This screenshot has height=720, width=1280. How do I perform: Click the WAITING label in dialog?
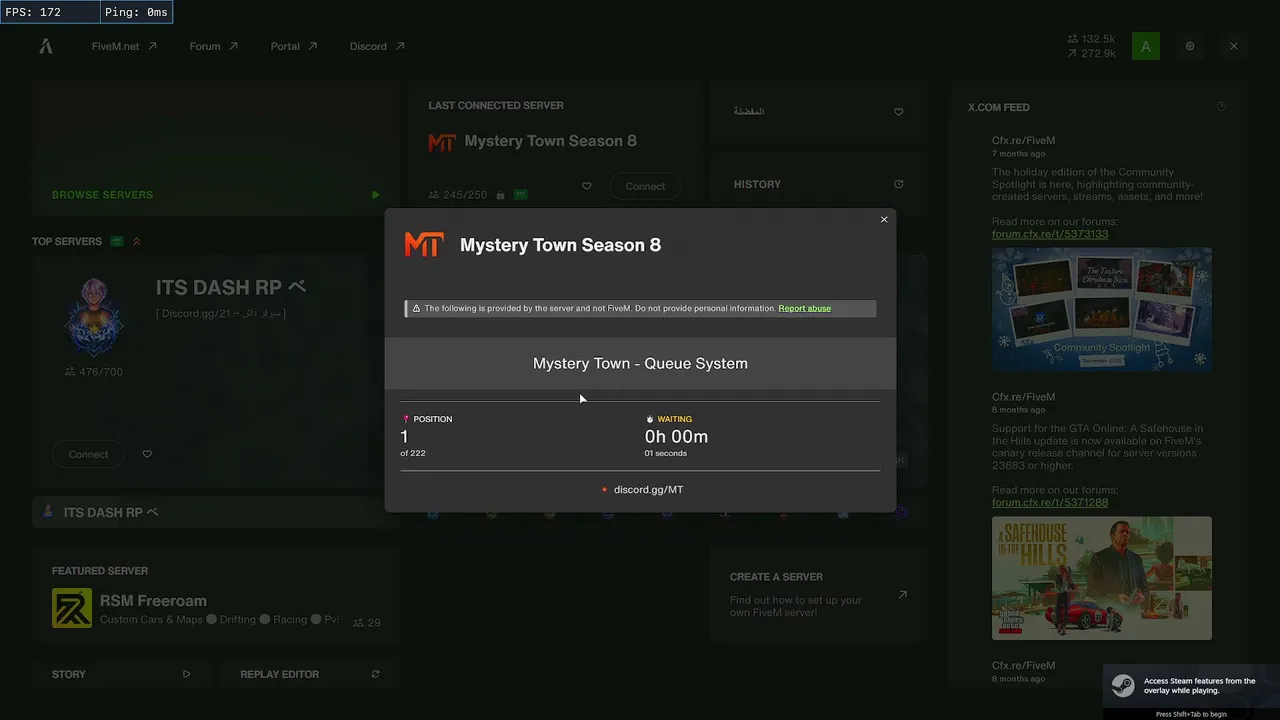coord(674,419)
